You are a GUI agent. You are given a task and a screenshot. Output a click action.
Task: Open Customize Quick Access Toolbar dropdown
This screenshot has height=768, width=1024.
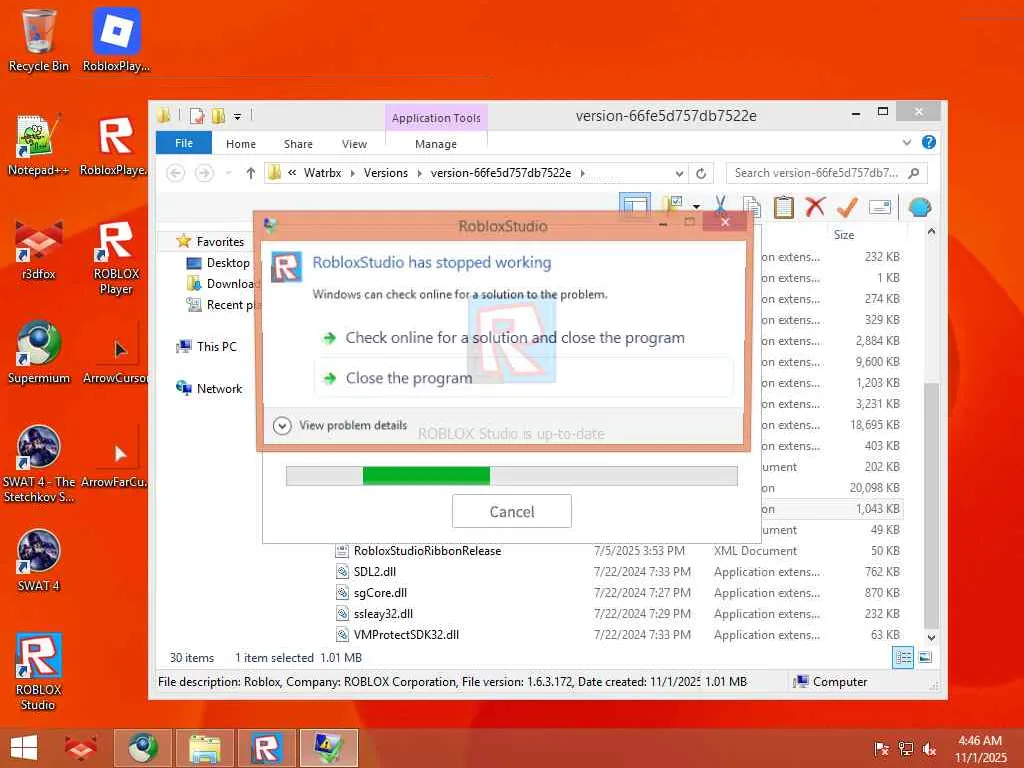(238, 117)
